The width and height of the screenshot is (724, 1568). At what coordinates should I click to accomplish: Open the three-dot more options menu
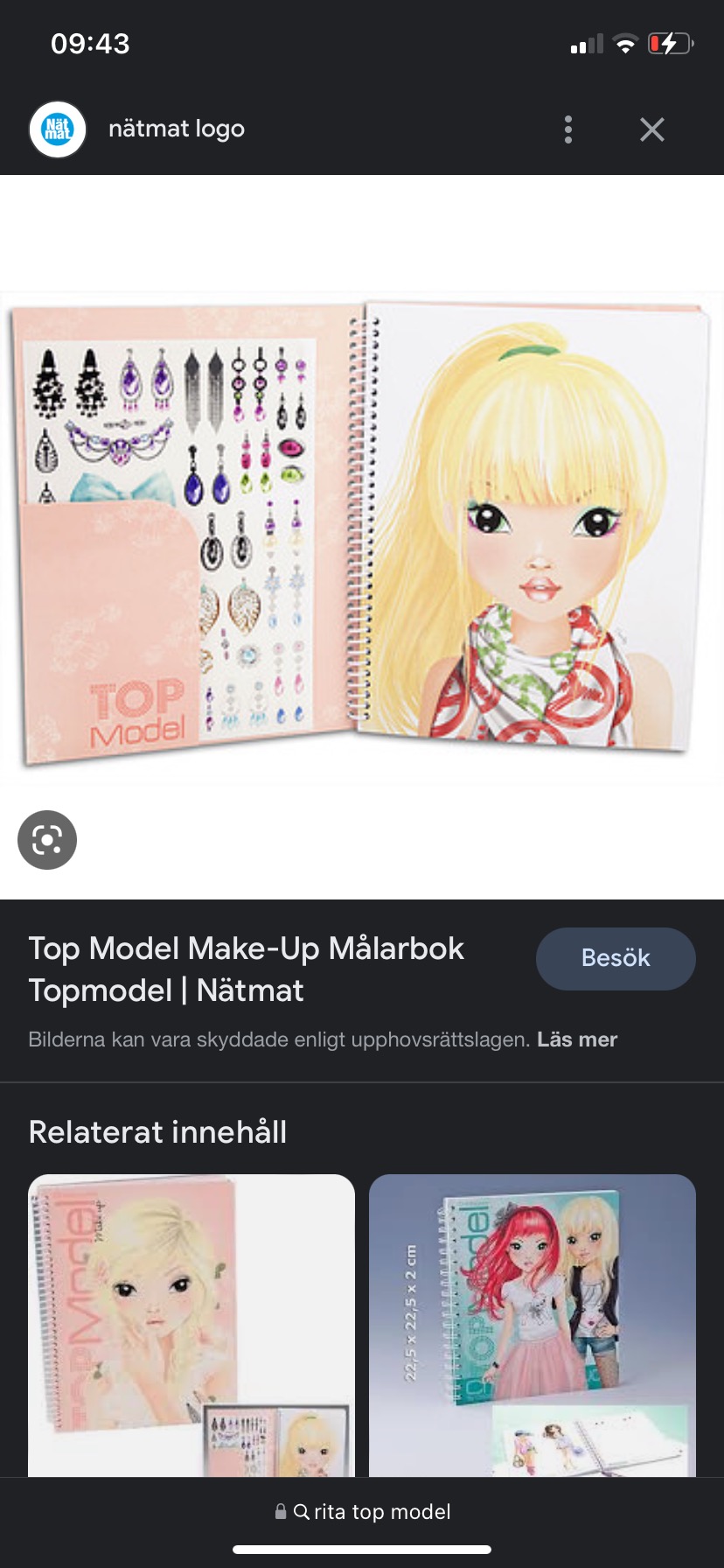pos(568,129)
